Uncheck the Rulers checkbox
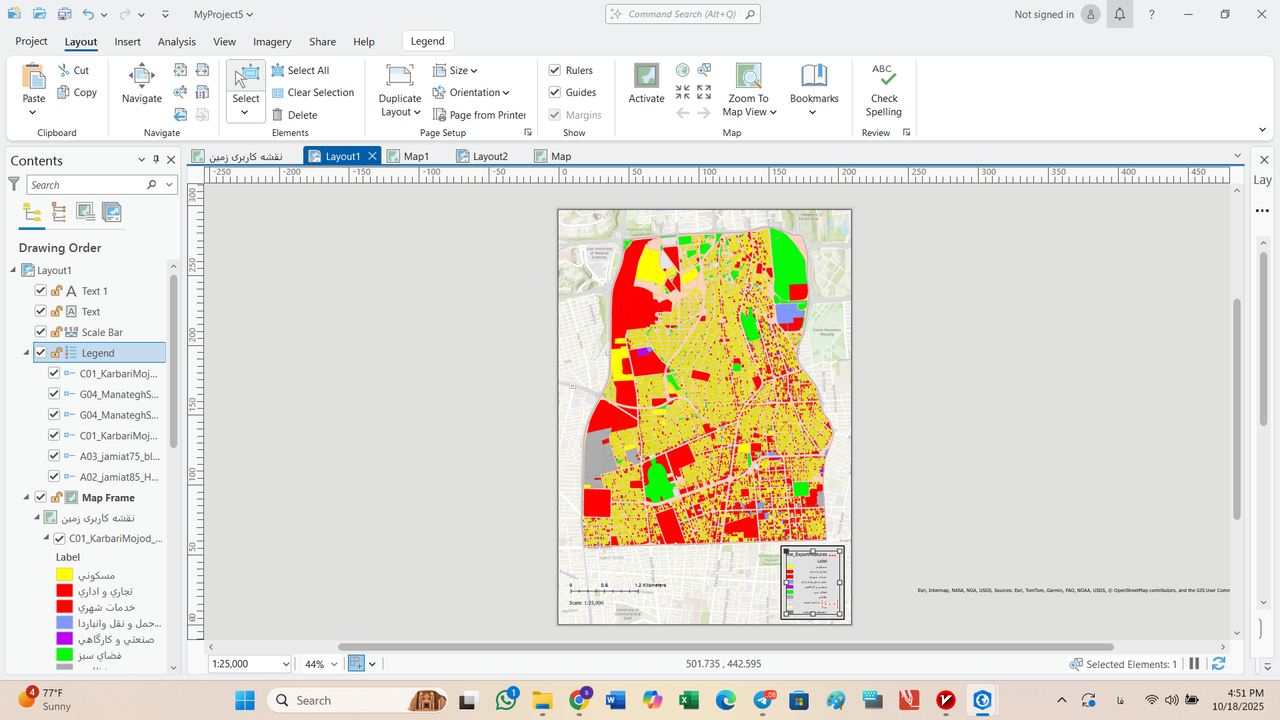 click(555, 70)
